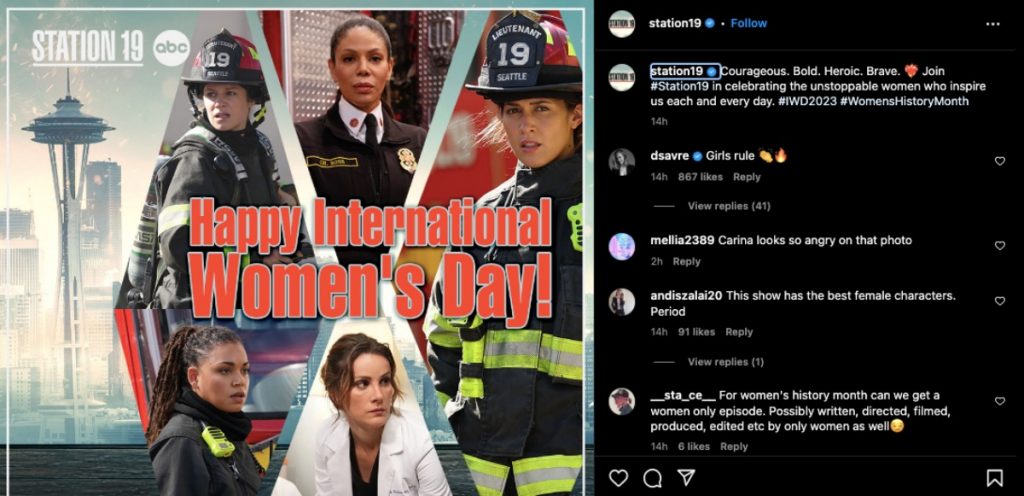This screenshot has height=496, width=1024.
Task: Open the comment bubble icon
Action: 652,478
